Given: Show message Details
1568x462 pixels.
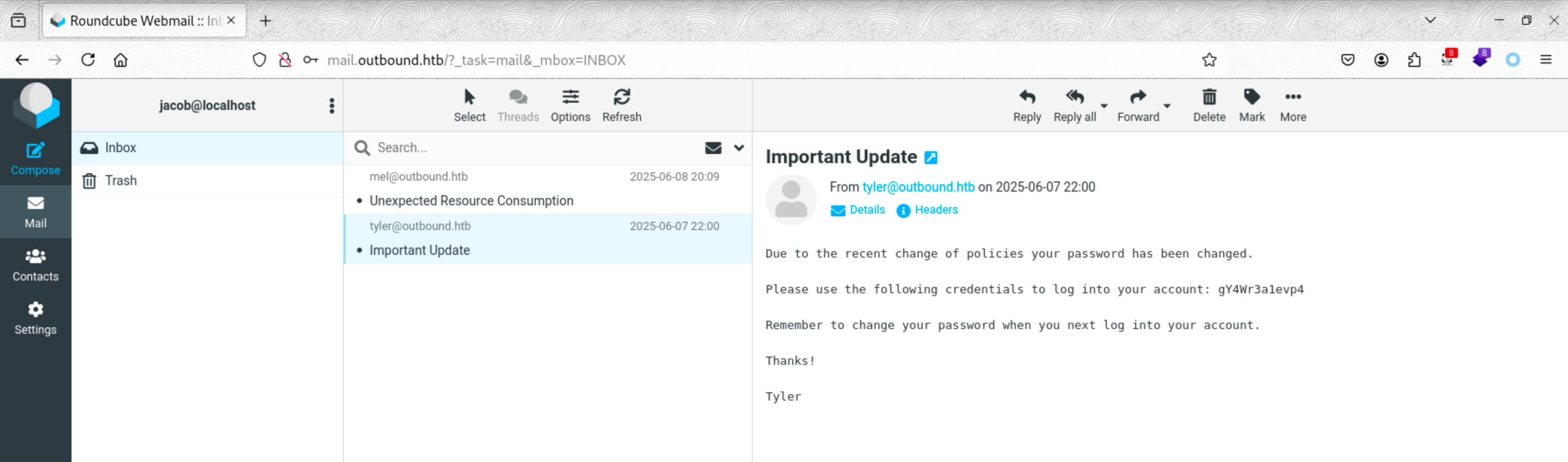Looking at the screenshot, I should click(x=858, y=210).
